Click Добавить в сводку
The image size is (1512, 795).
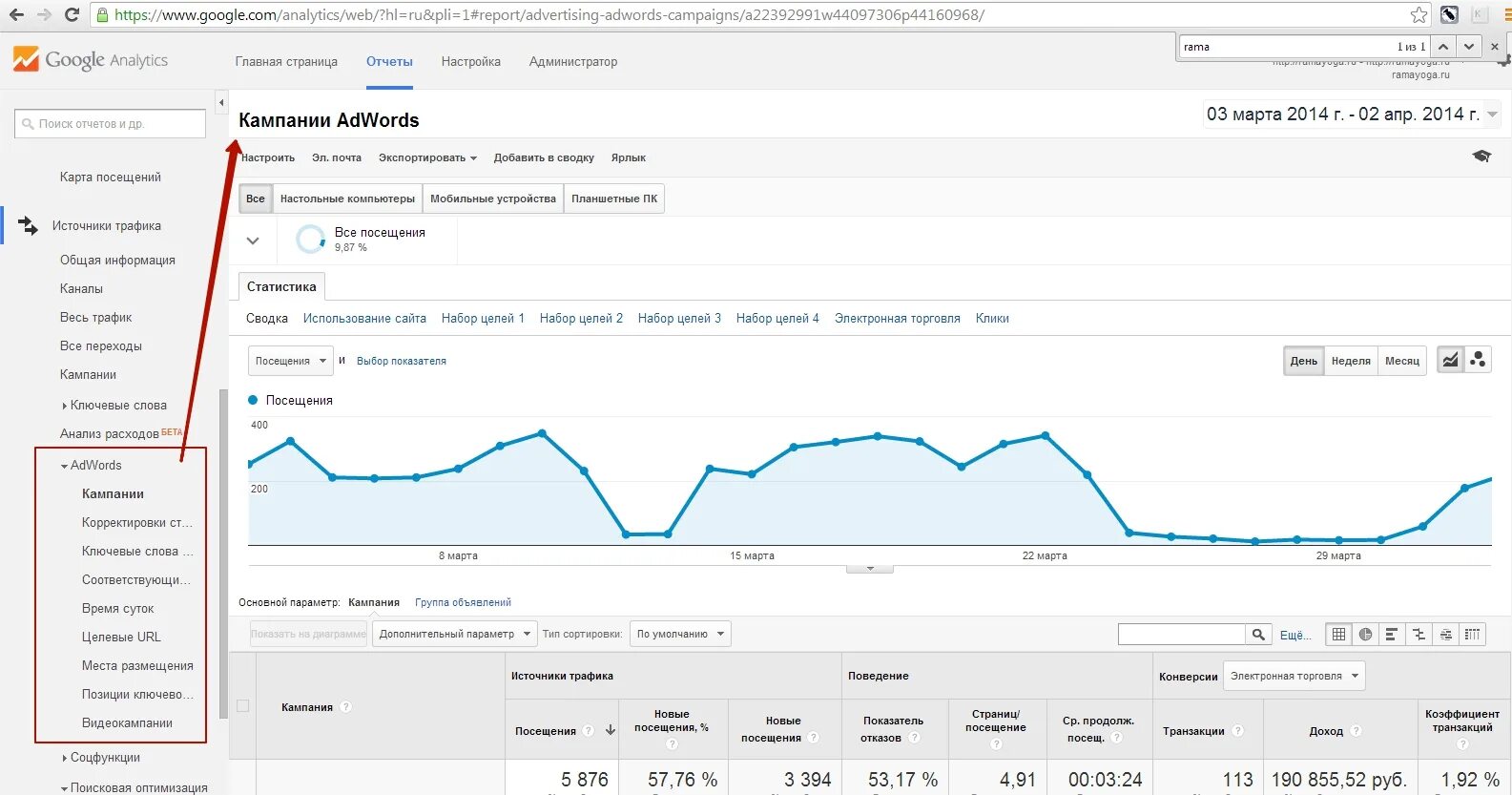(x=544, y=157)
